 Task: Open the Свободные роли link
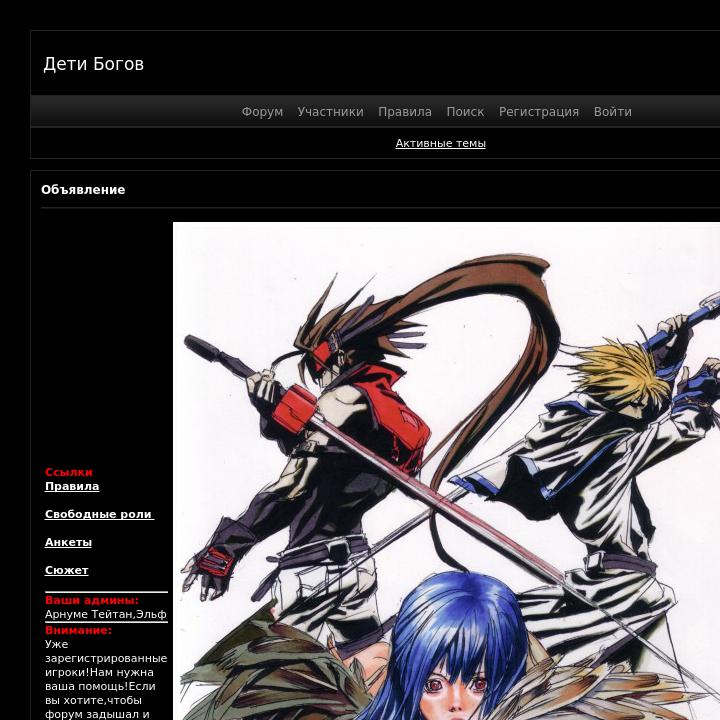coord(99,514)
